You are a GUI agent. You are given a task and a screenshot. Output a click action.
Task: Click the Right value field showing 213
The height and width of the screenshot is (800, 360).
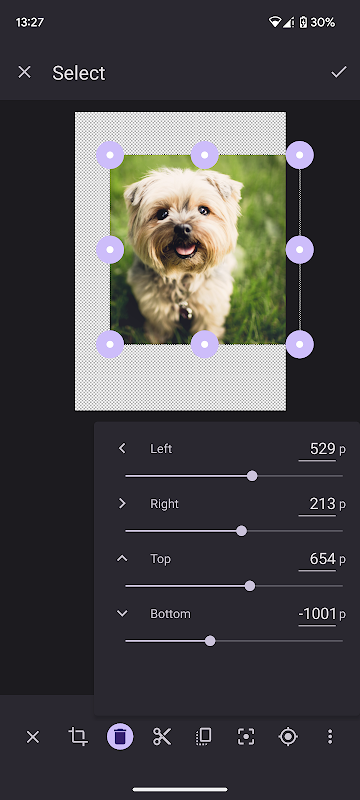tap(317, 505)
